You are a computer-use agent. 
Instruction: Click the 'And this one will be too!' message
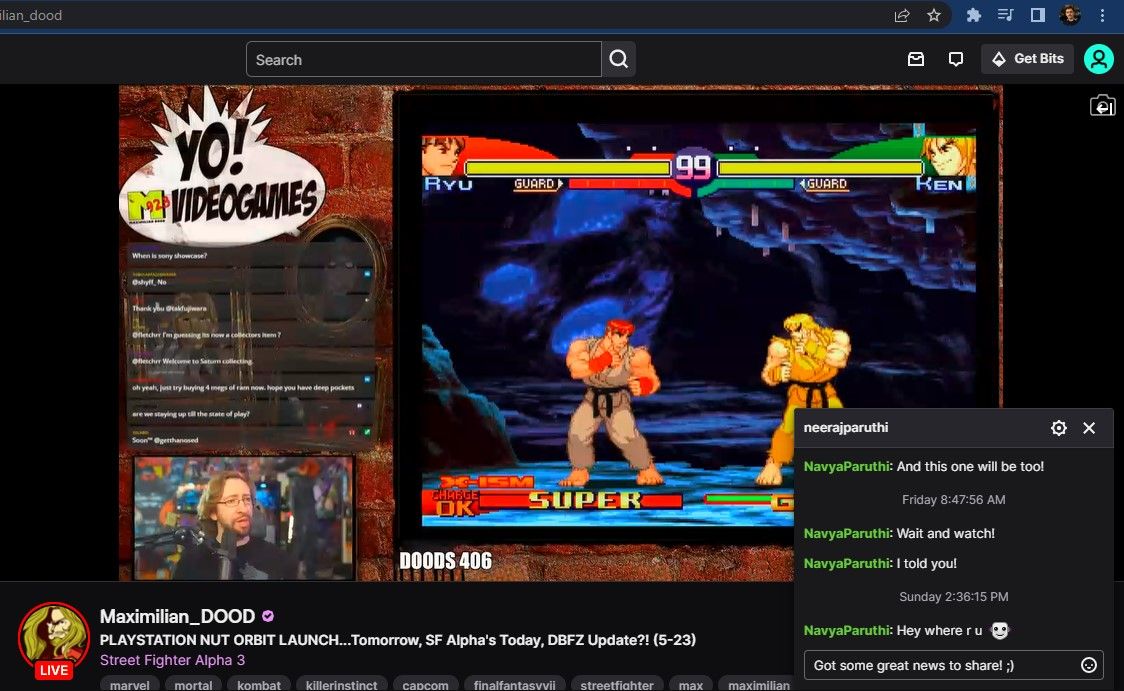click(971, 467)
